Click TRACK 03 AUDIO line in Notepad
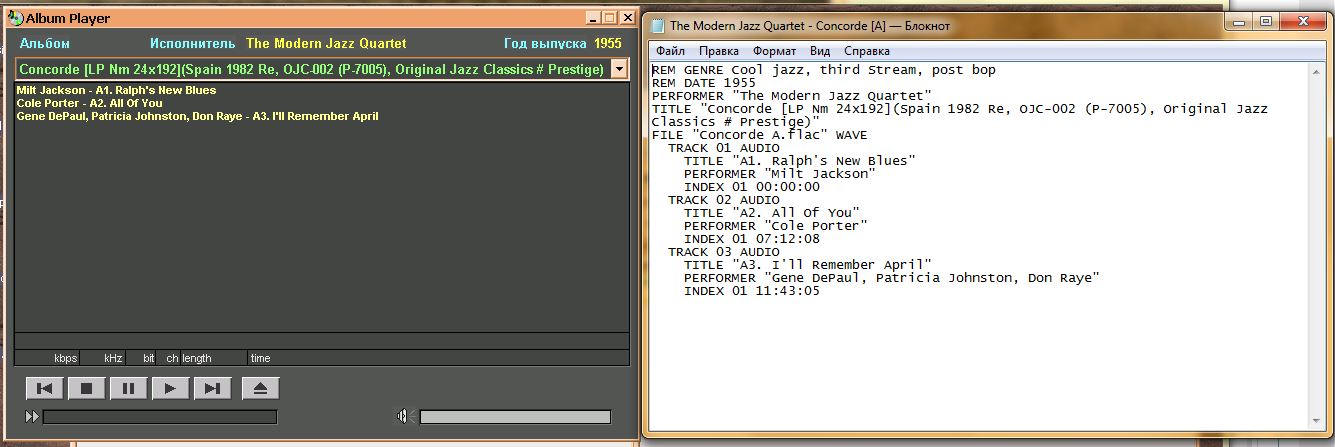 pyautogui.click(x=724, y=252)
